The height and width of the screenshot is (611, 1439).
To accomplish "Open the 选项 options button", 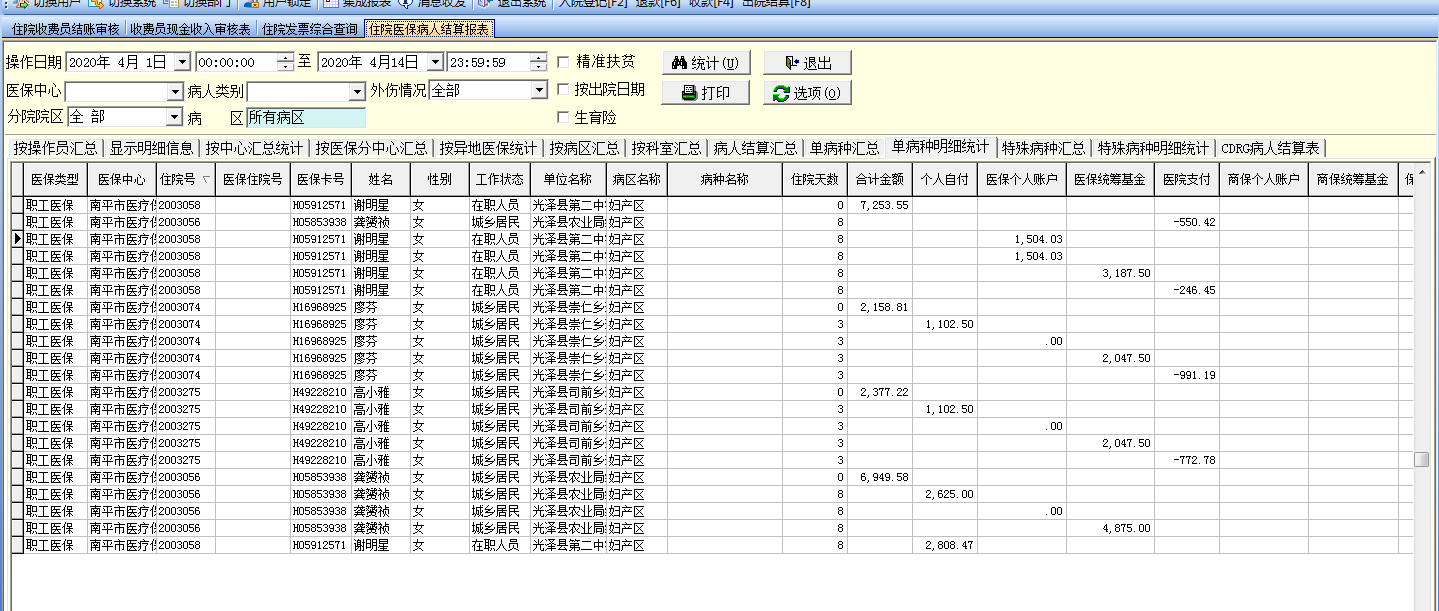I will pos(807,93).
